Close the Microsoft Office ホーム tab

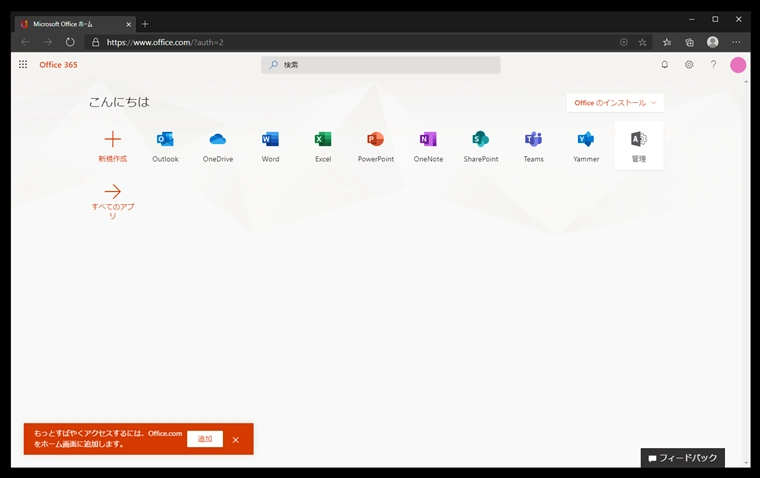[128, 24]
